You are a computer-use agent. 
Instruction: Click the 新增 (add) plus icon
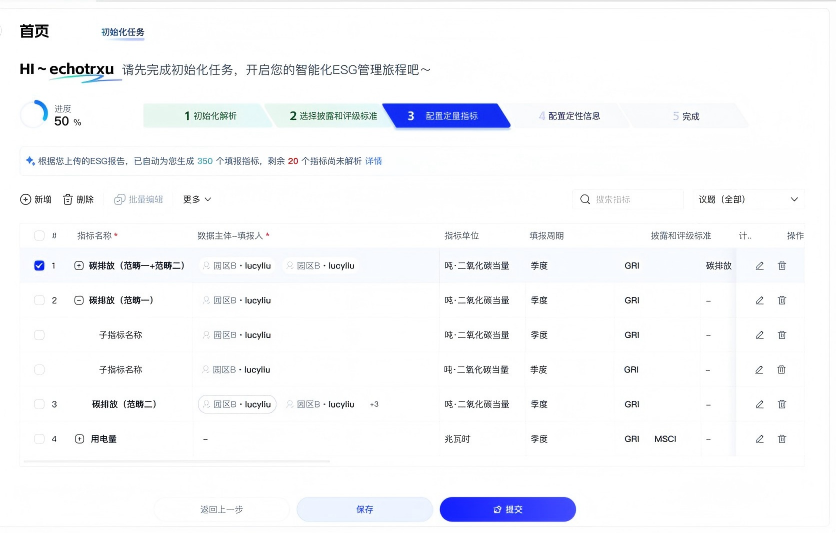pos(26,199)
